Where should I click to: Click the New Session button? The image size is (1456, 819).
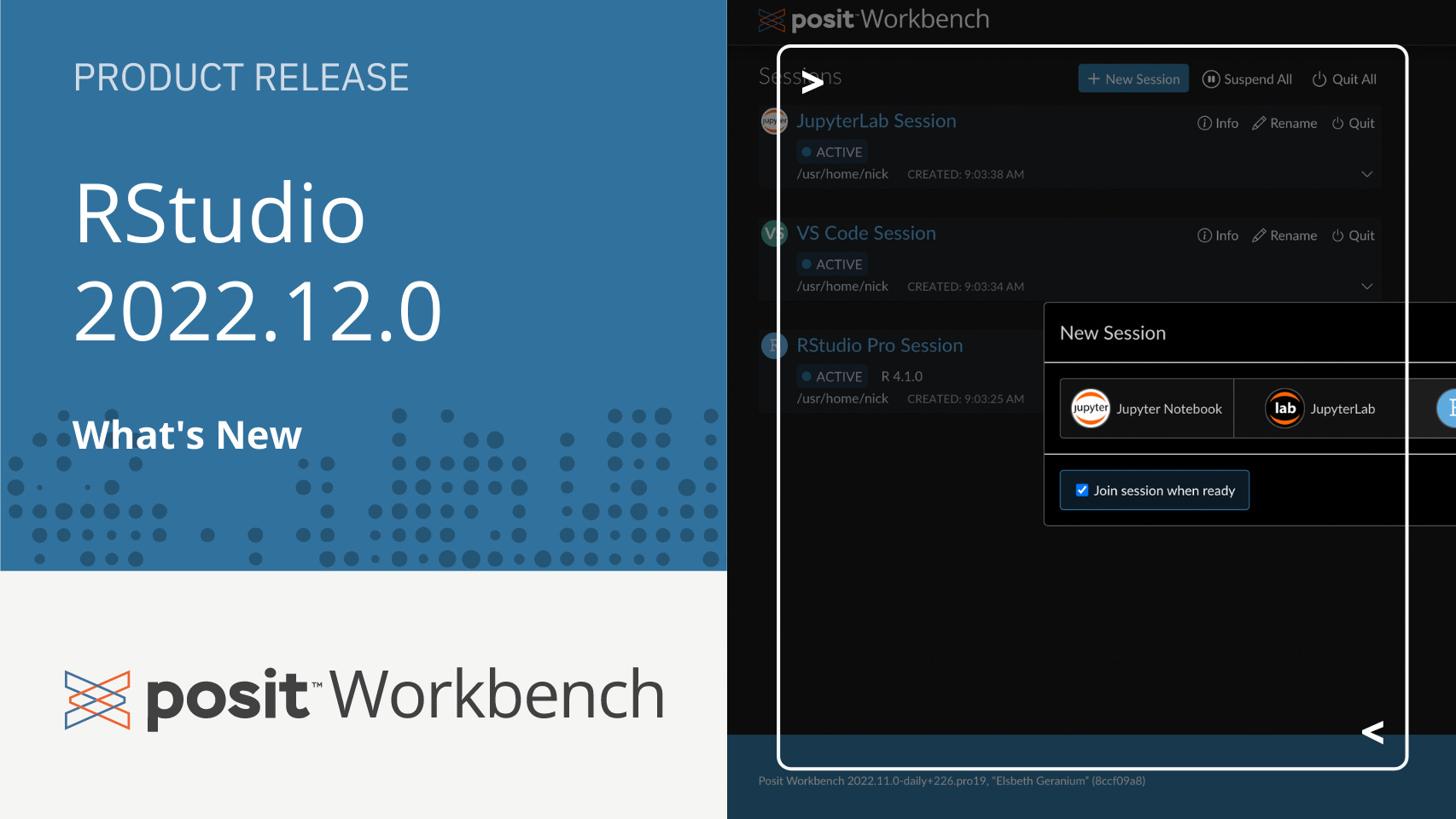point(1133,79)
